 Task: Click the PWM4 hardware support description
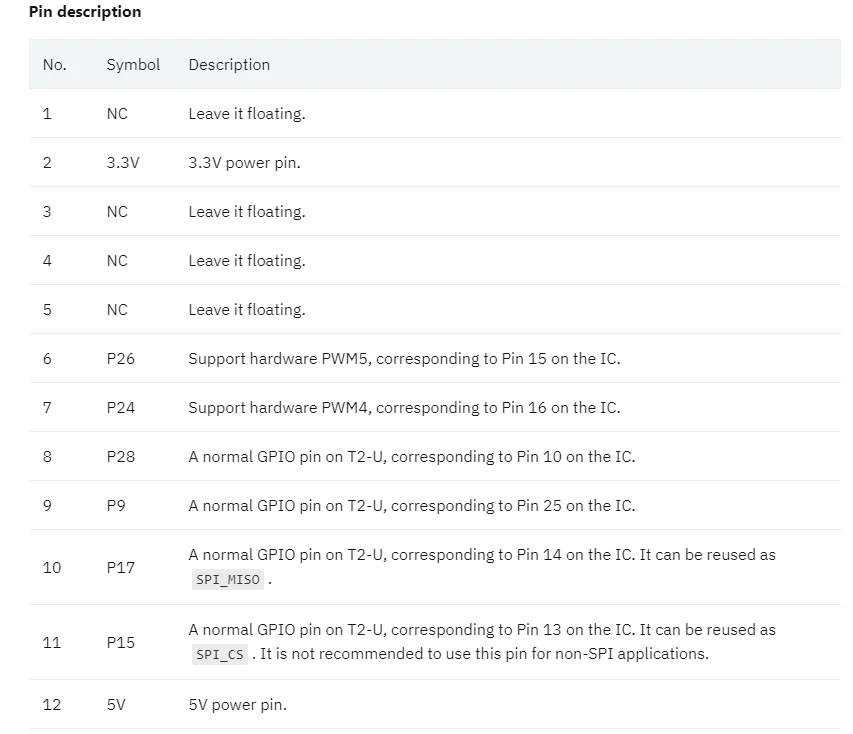tap(404, 408)
